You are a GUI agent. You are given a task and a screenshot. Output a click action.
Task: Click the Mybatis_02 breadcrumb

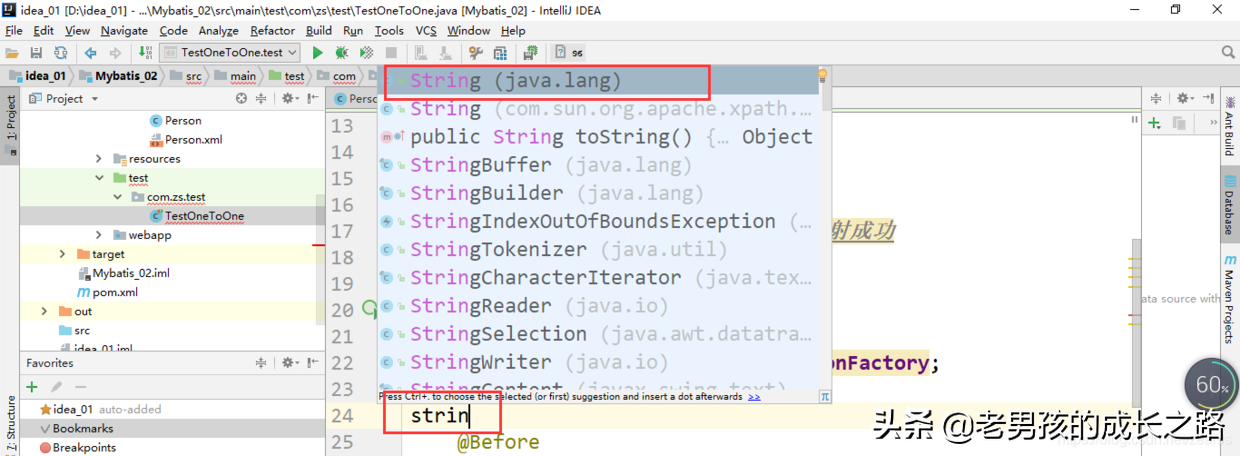(118, 76)
